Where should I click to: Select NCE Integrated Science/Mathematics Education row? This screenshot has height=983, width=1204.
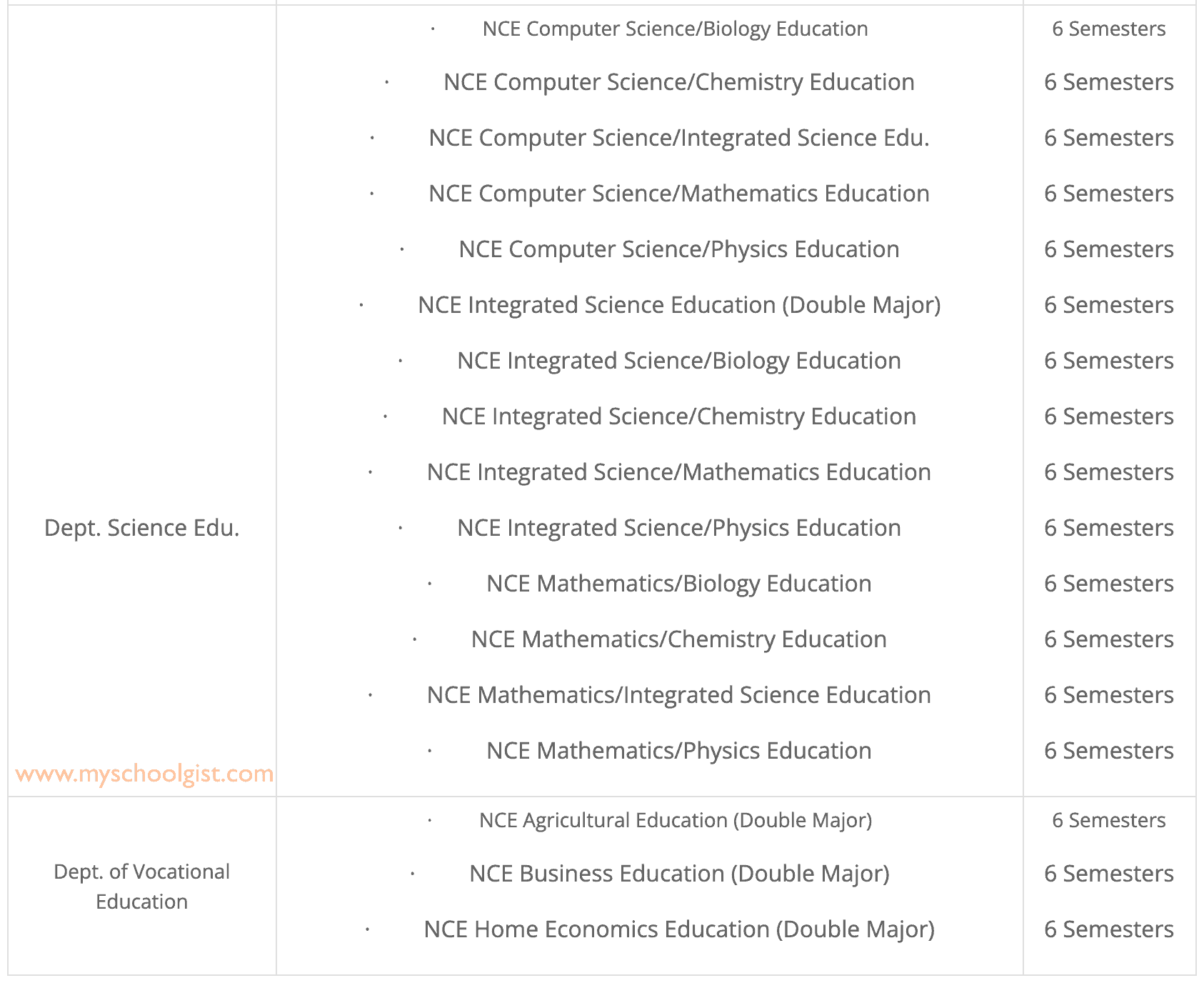click(x=678, y=472)
